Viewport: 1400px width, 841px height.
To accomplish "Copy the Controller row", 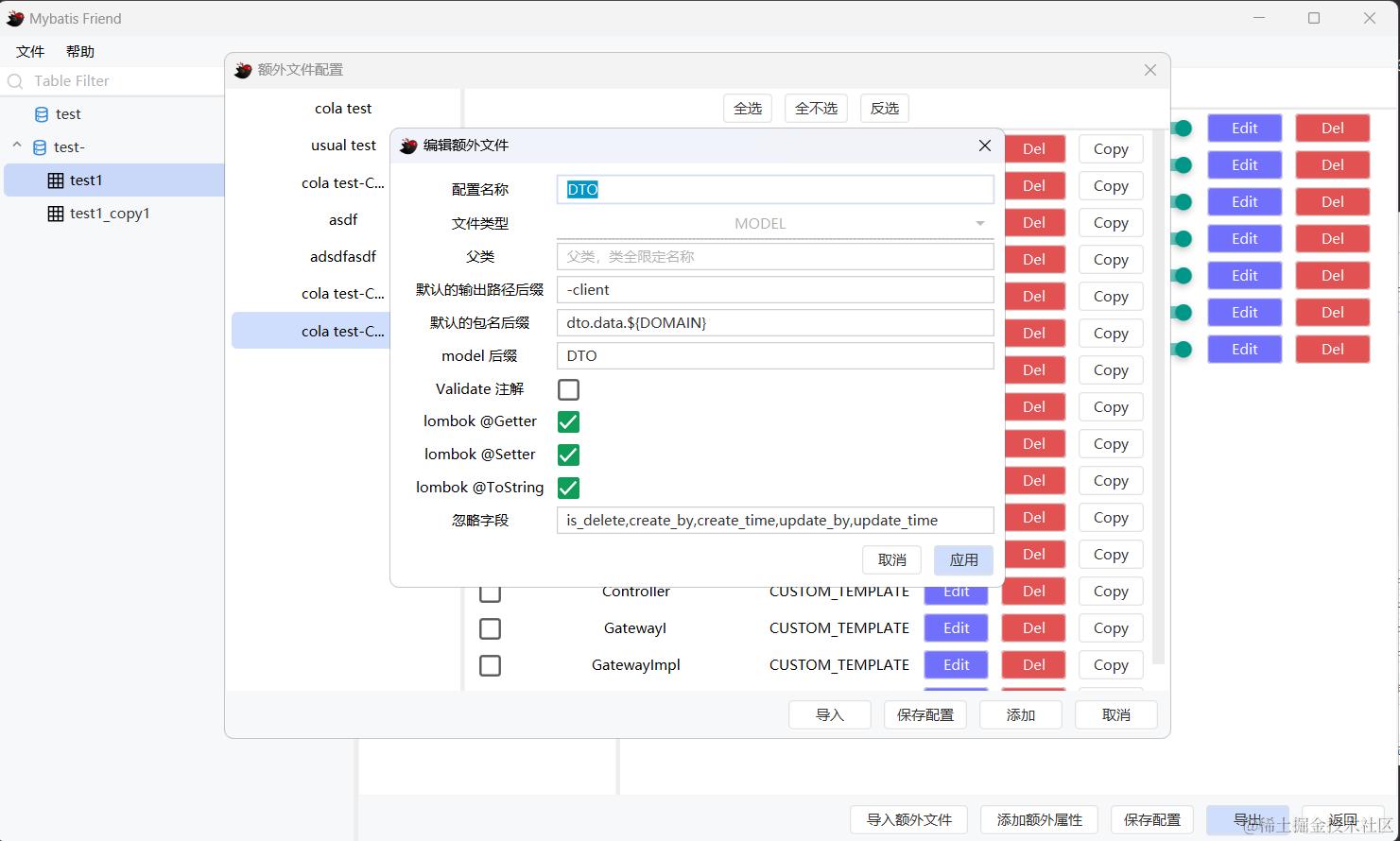I will [1111, 592].
